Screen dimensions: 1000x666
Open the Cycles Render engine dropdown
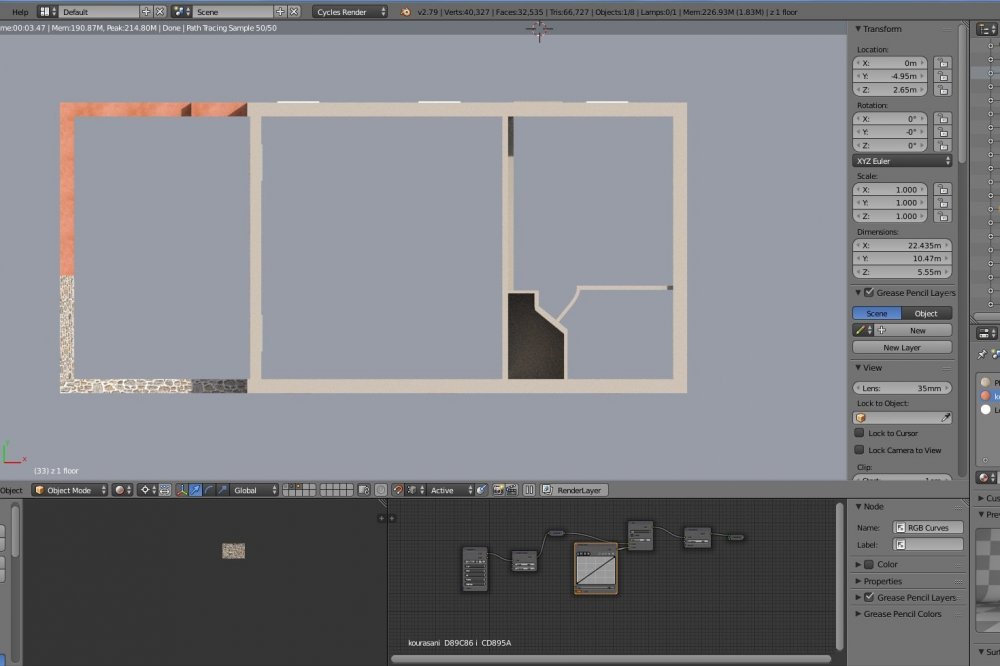pos(351,12)
